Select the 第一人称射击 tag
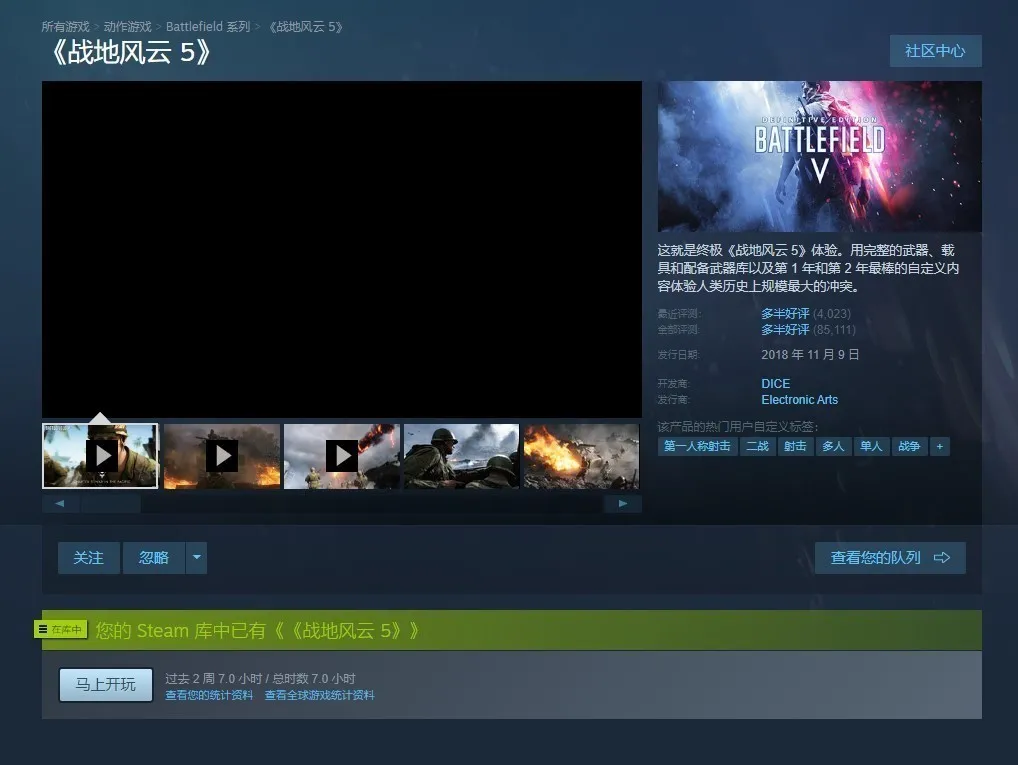1018x765 pixels. (697, 446)
